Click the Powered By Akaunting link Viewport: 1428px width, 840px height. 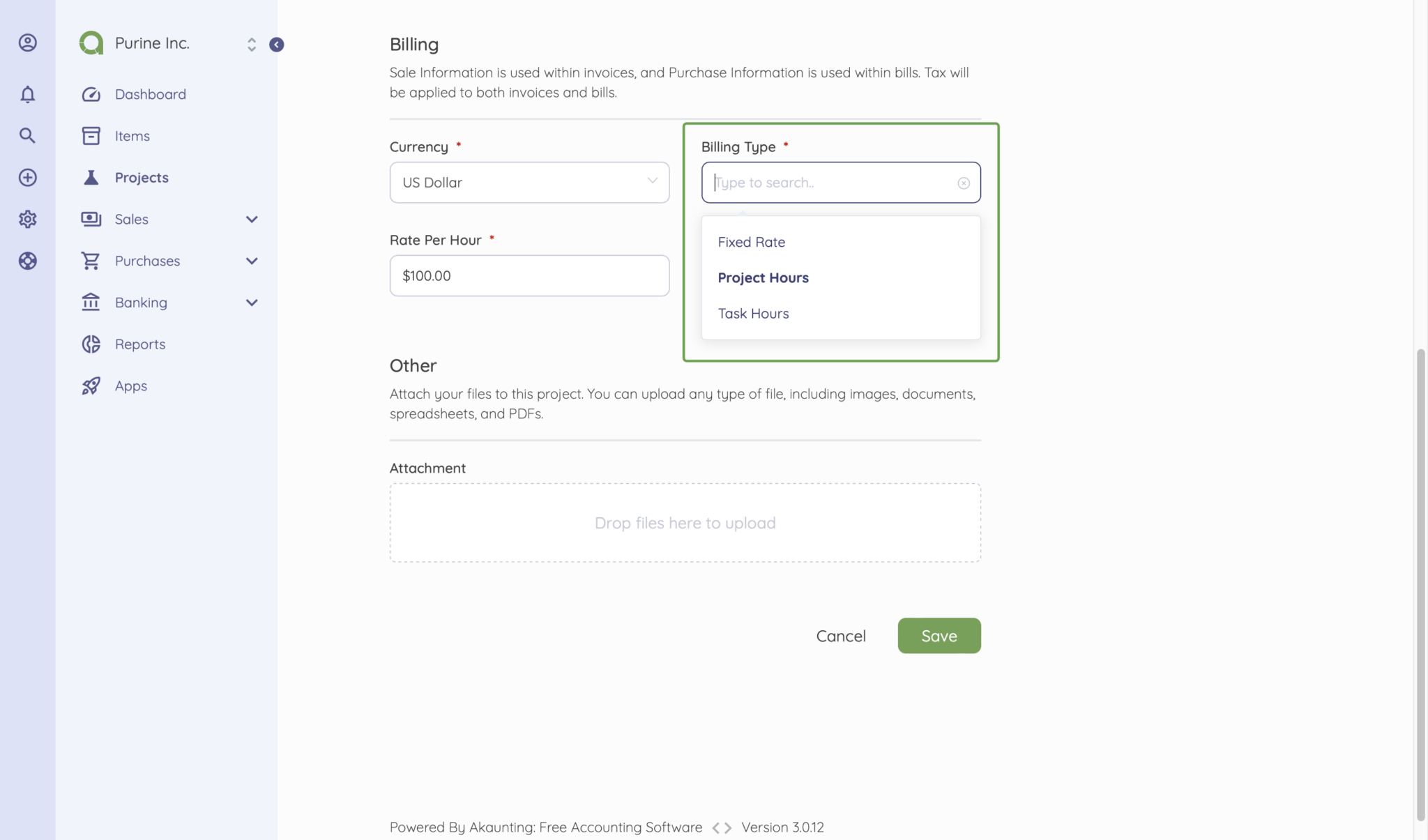[545, 827]
